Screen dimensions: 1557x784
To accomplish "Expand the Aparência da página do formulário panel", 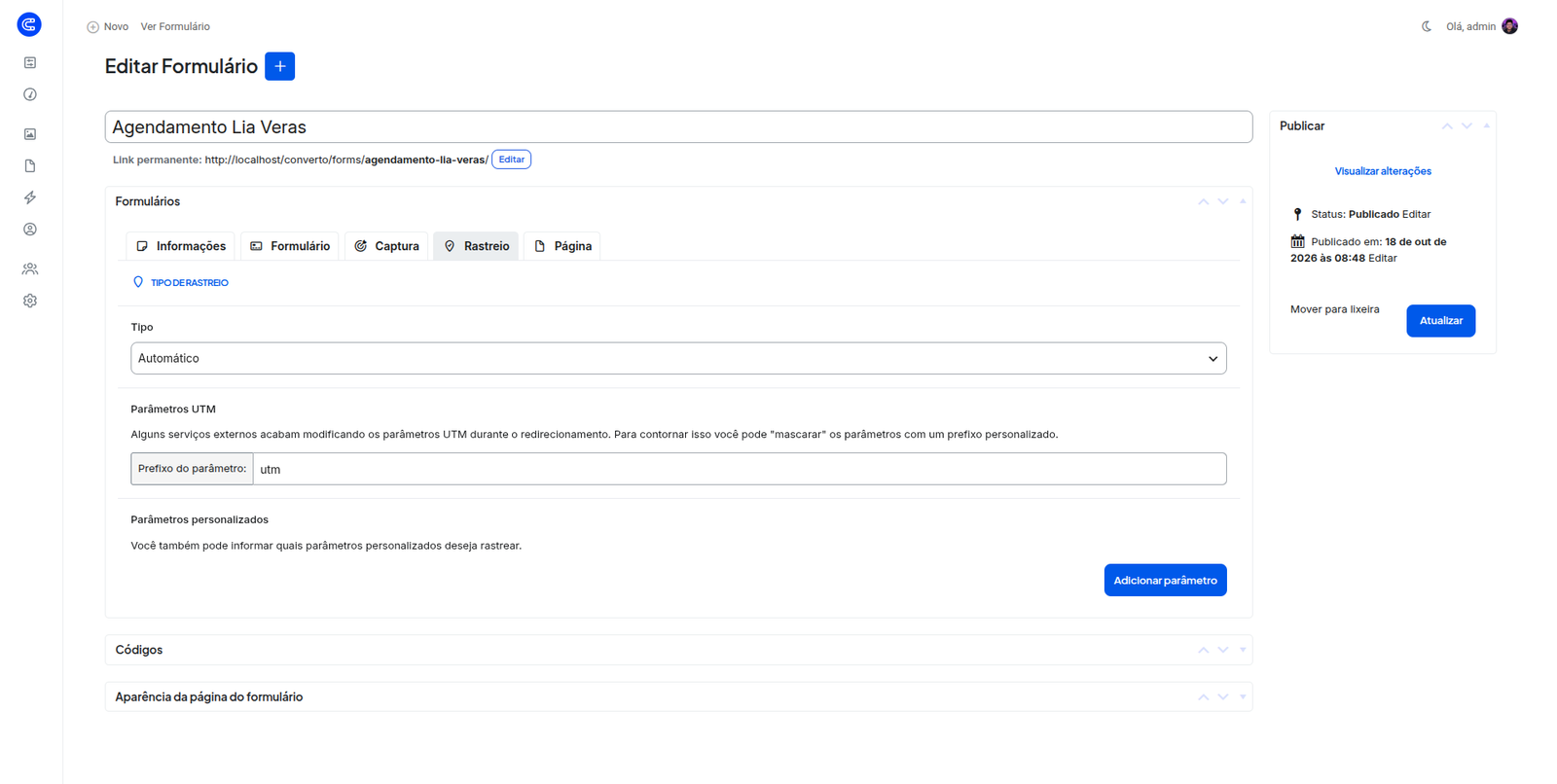I will [x=1243, y=696].
